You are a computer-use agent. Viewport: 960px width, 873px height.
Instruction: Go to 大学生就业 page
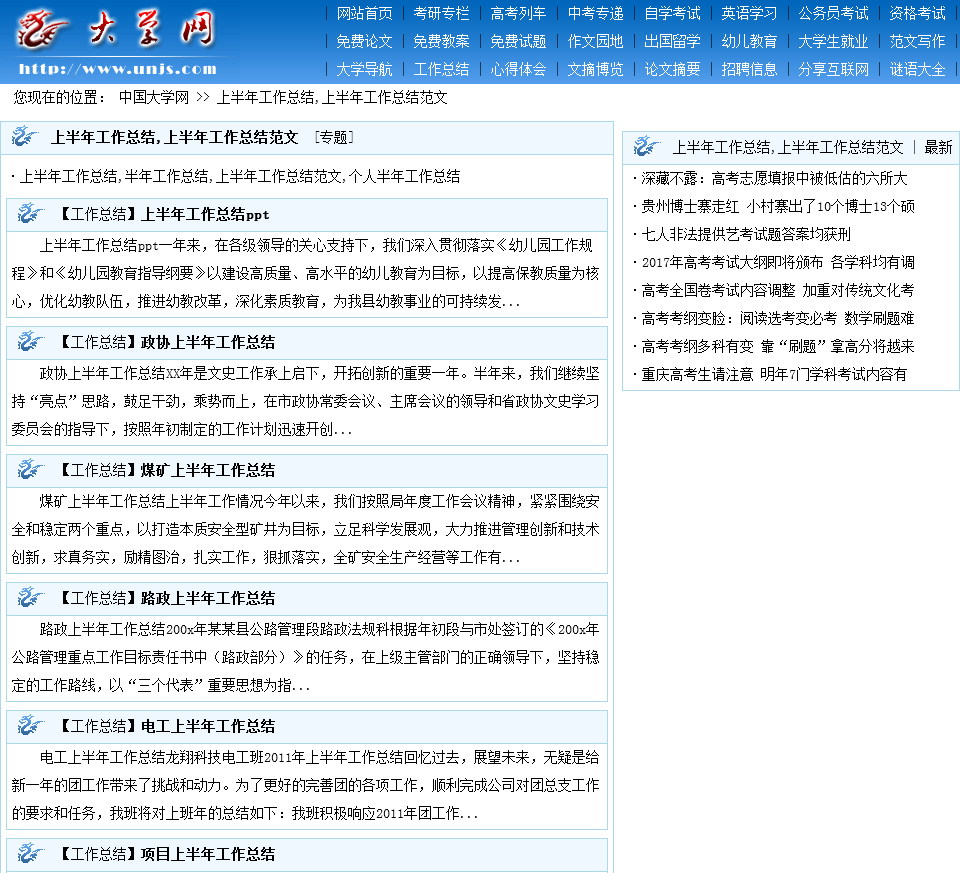point(833,41)
